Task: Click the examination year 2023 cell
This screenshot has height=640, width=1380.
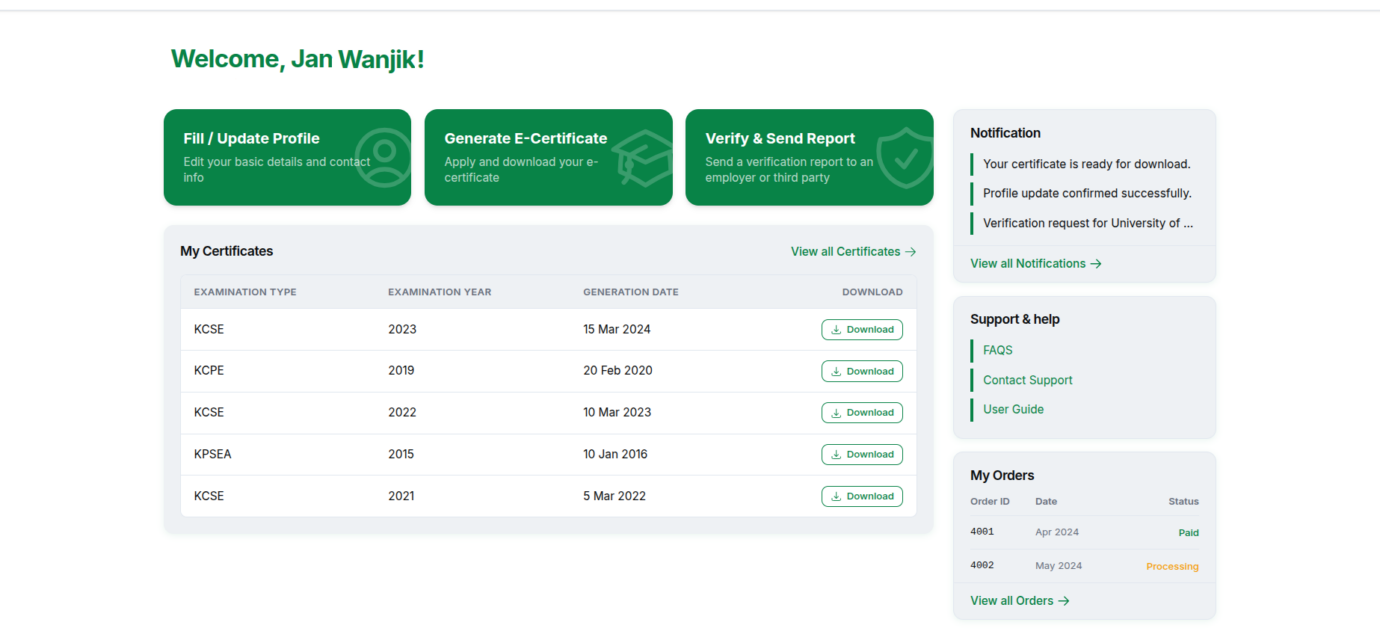Action: point(402,329)
